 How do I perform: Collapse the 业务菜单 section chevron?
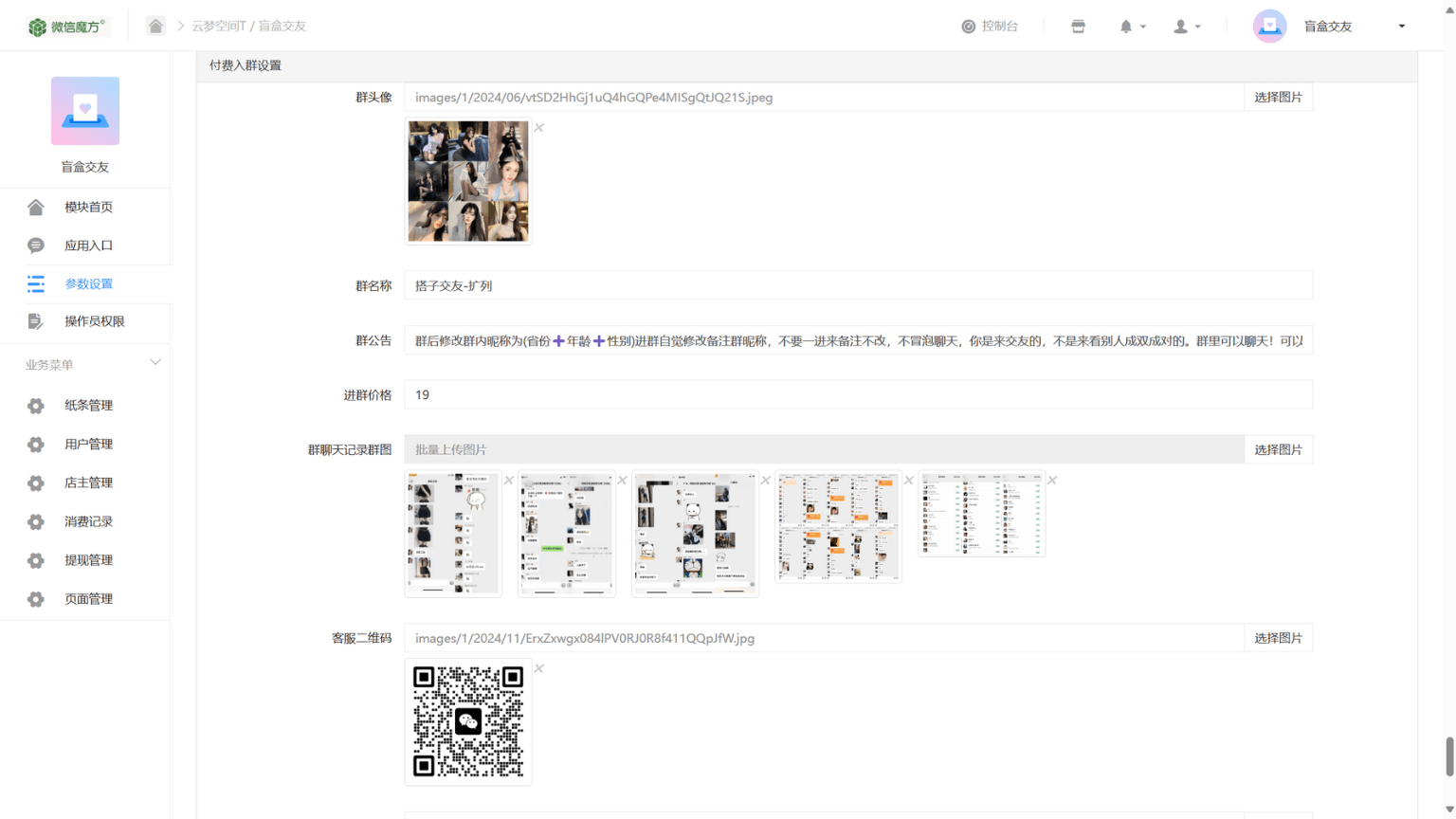click(155, 363)
